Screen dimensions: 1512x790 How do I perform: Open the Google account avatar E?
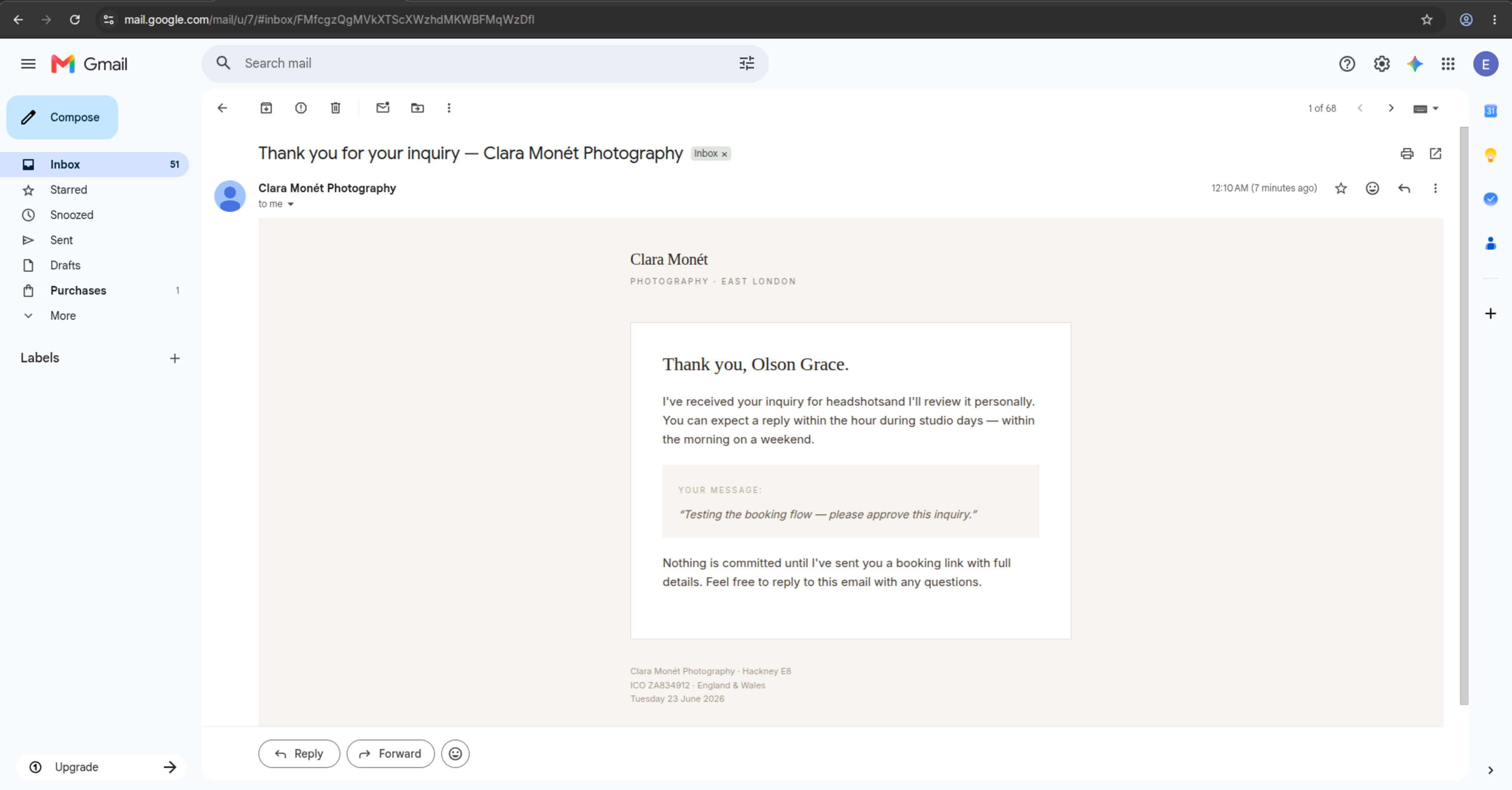[1486, 64]
